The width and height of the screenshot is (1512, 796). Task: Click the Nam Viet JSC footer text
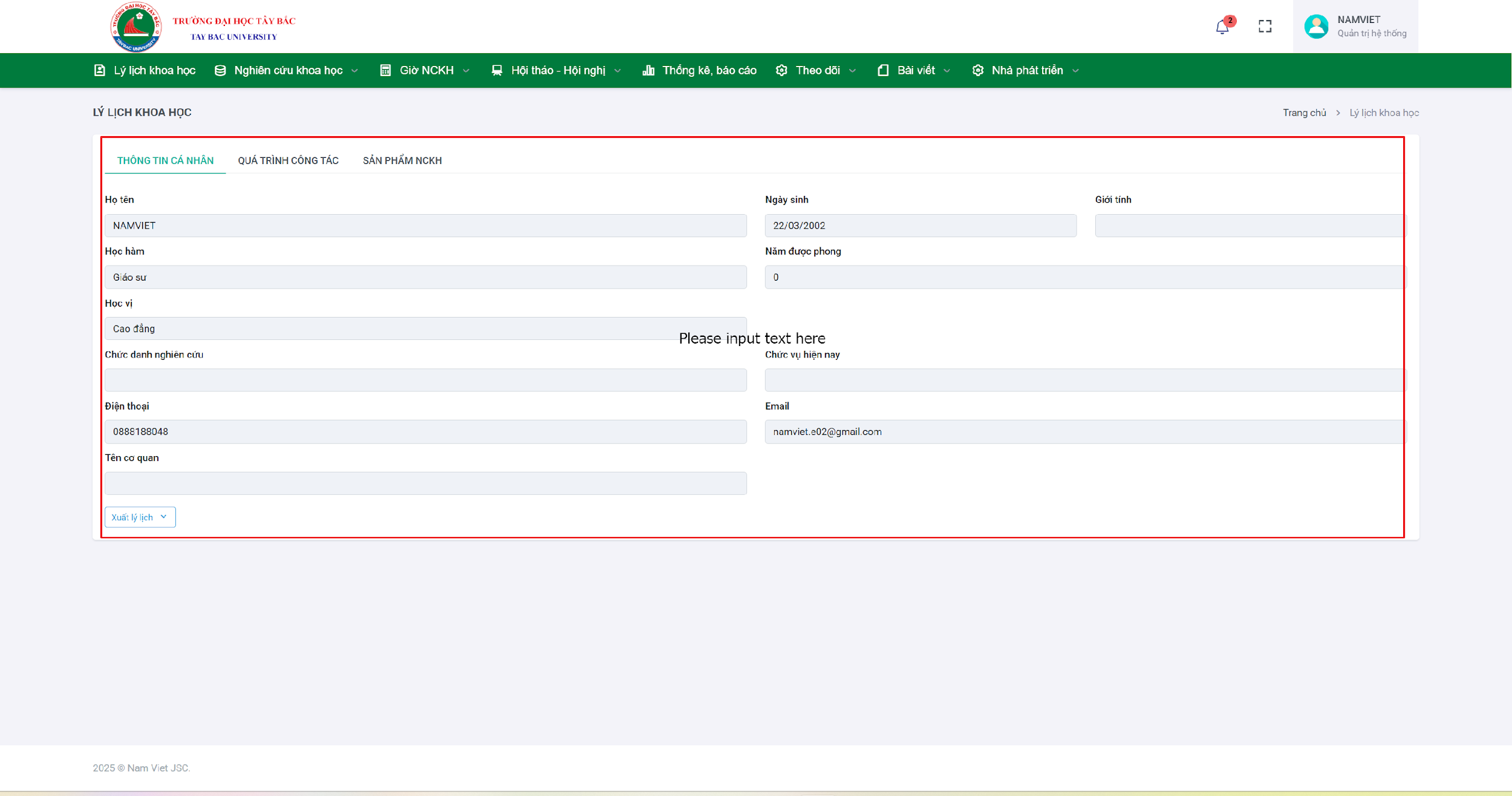pyautogui.click(x=142, y=768)
